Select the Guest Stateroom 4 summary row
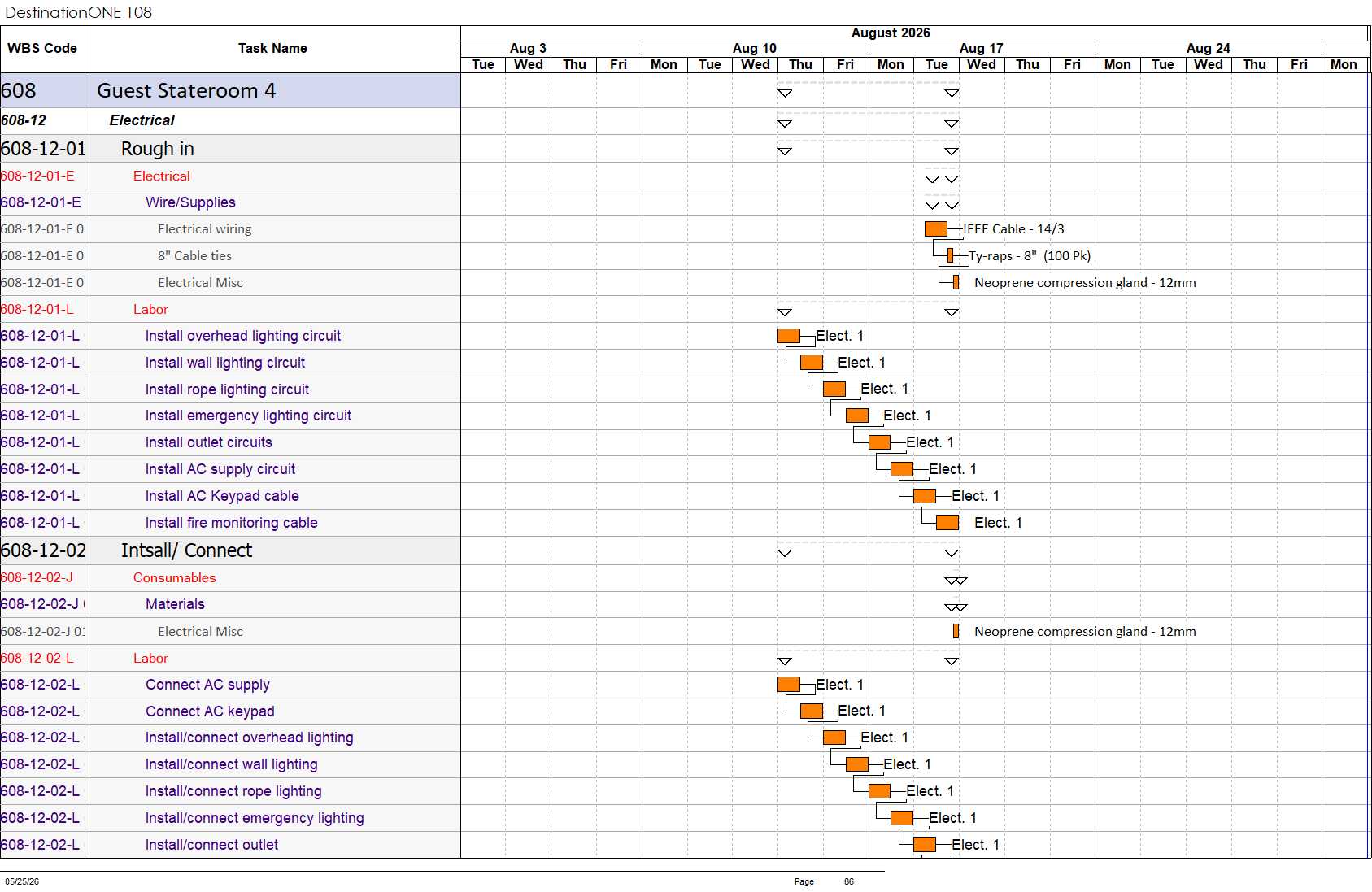This screenshot has width=1372, height=892. 230,90
